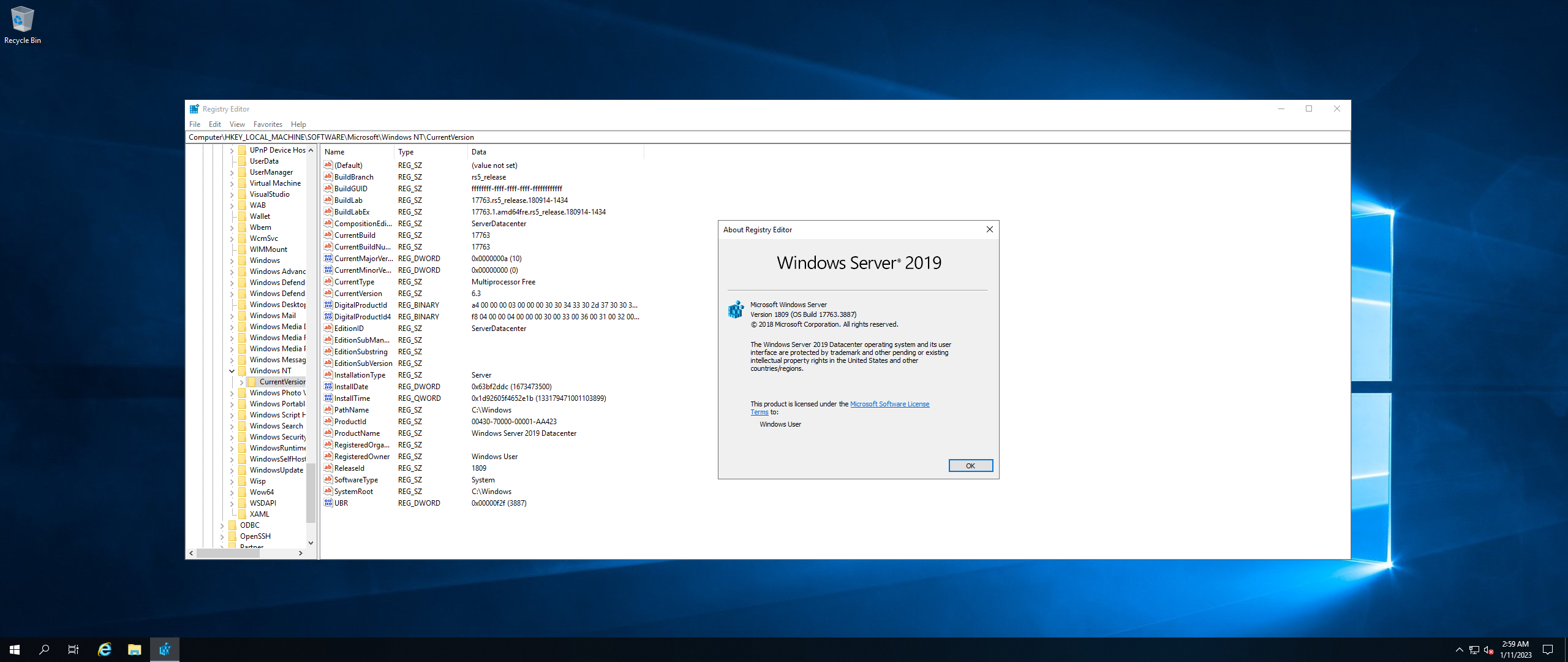
Task: Click the string icon beside BuildBranch value
Action: click(328, 177)
